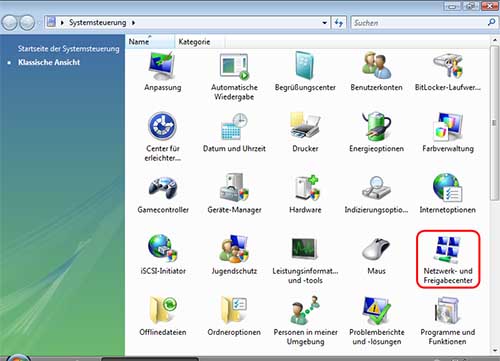
Task: Expand the arrow after Systemsteuerung breadcrumb
Action: click(133, 23)
